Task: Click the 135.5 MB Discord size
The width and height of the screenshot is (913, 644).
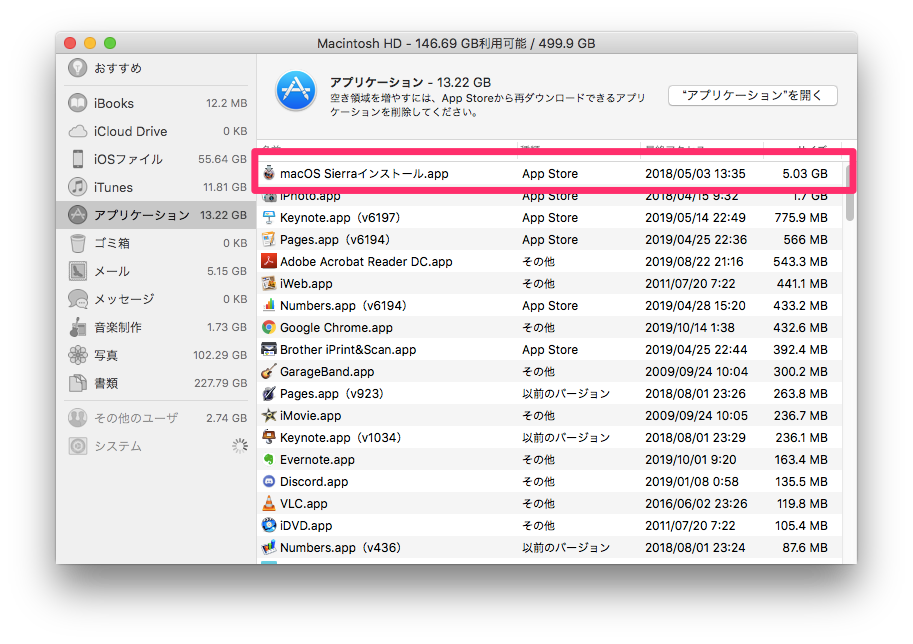Action: 801,482
